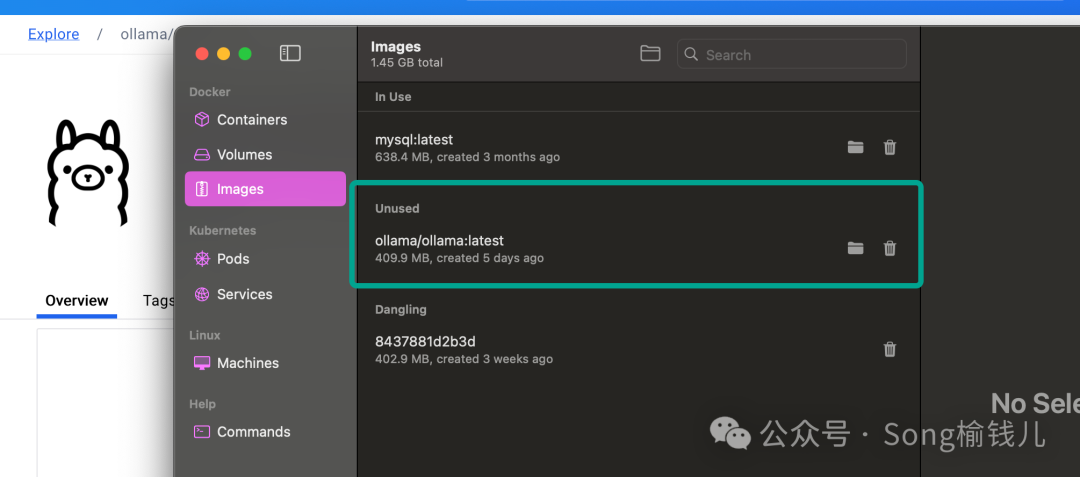This screenshot has width=1080, height=477.
Task: Open folder for ollama/ollama:latest image
Action: [x=855, y=248]
